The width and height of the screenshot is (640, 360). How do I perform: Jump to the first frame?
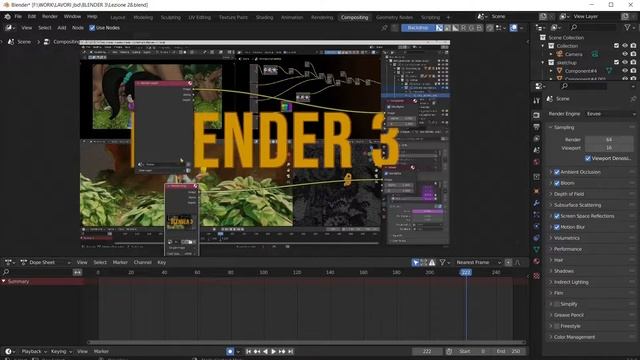click(249, 351)
